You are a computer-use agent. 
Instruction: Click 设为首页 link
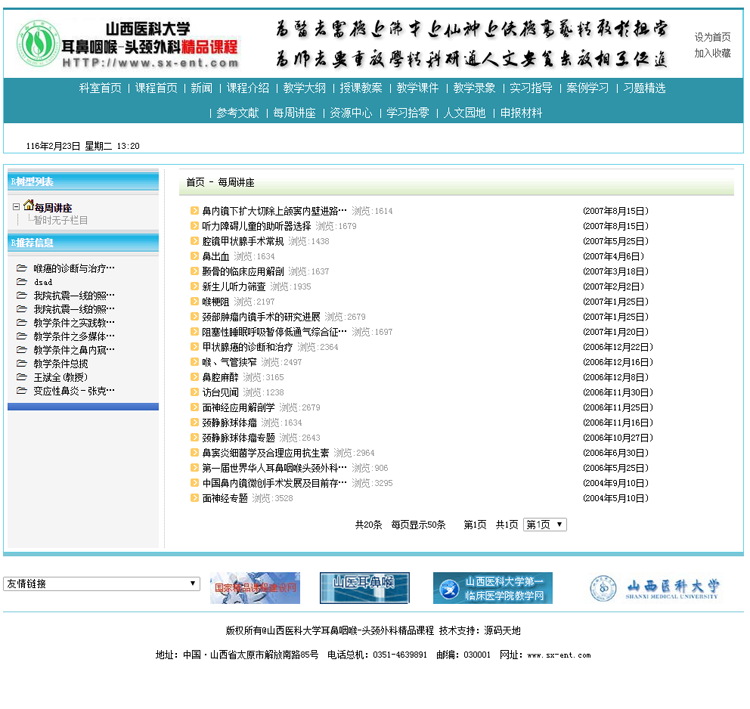[x=712, y=37]
